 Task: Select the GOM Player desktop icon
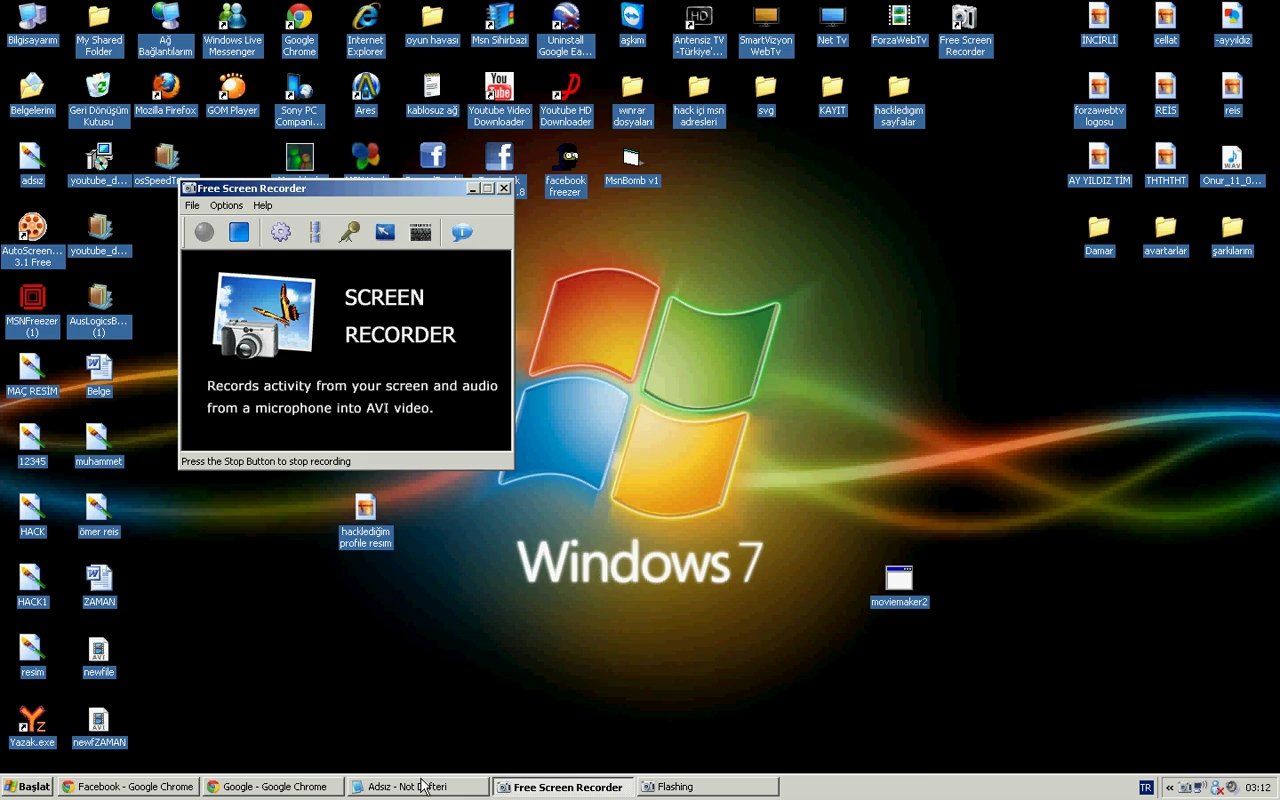pos(232,96)
